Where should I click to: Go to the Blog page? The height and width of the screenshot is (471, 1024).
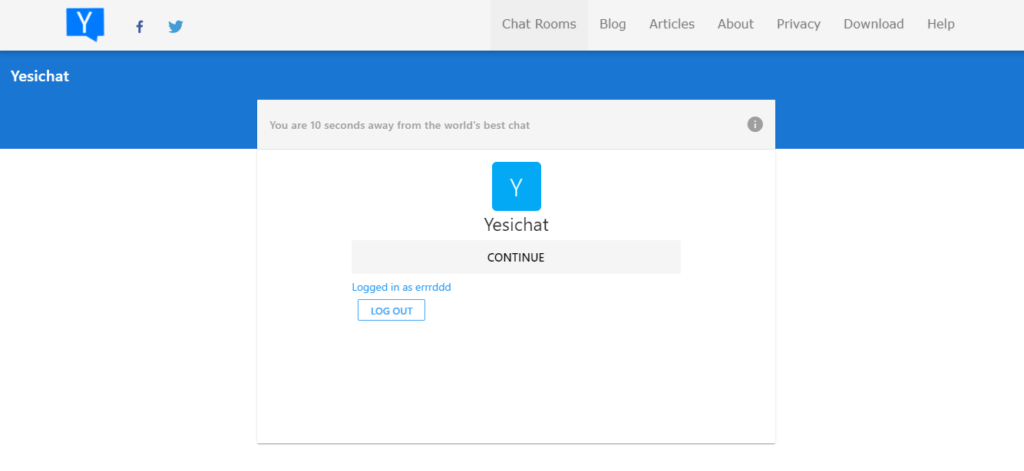[613, 24]
